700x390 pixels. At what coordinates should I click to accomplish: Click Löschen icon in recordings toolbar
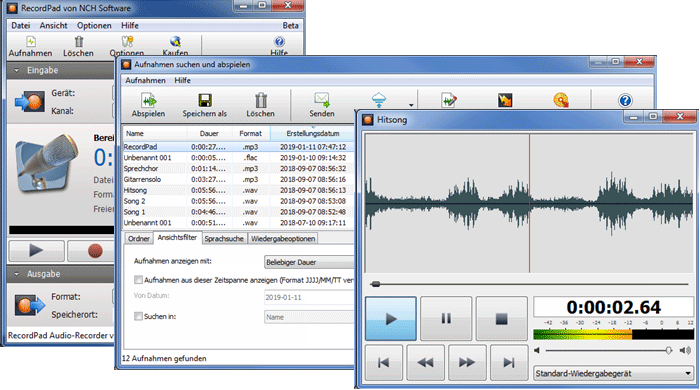pos(261,100)
